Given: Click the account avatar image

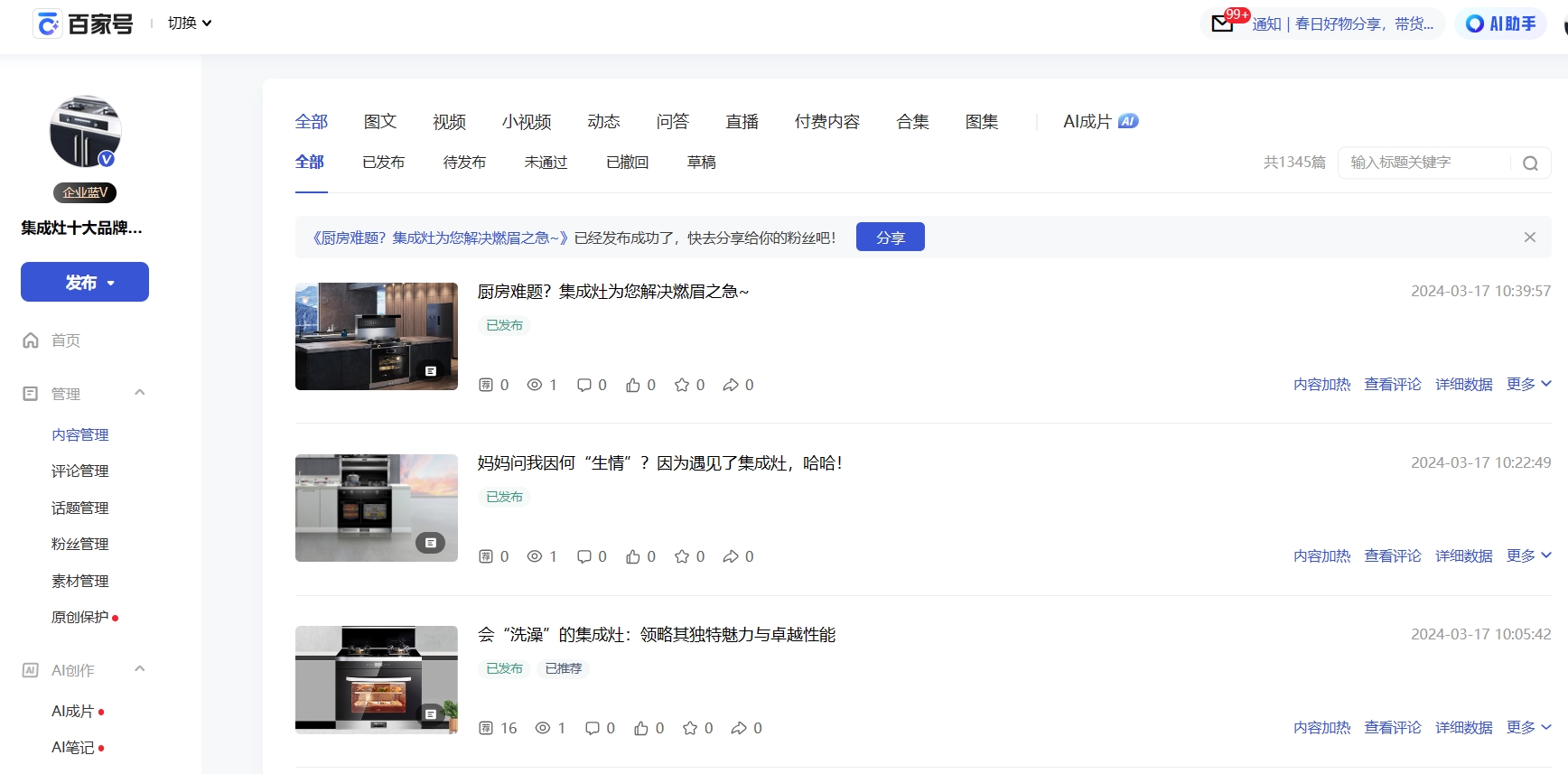Looking at the screenshot, I should (x=85, y=131).
